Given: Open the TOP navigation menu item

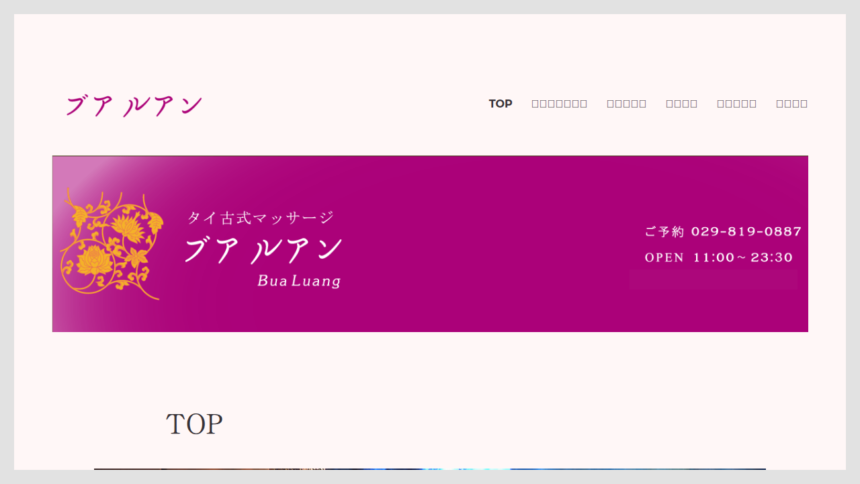Looking at the screenshot, I should coord(500,104).
